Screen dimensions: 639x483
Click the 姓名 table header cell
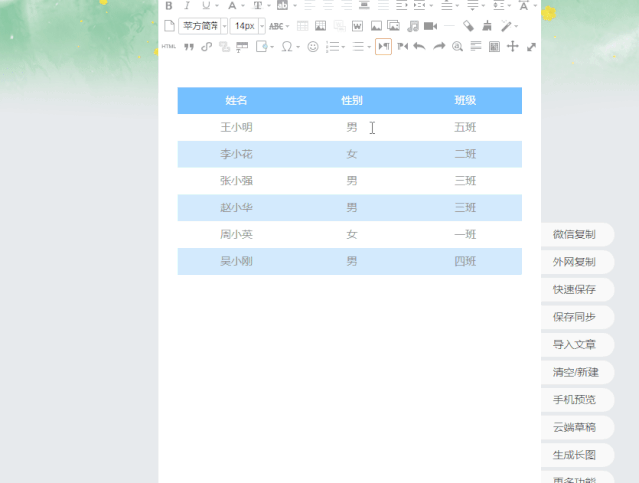click(x=236, y=100)
